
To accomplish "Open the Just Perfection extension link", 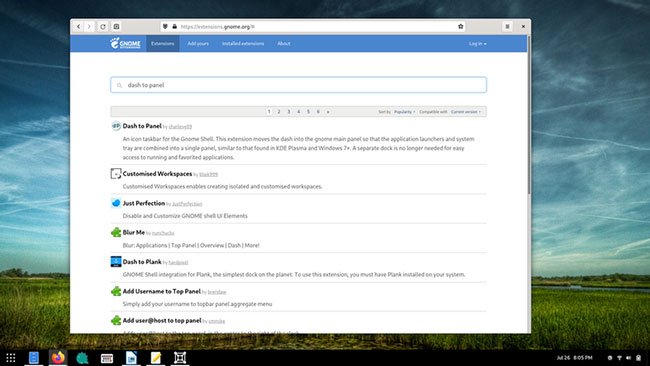I will pos(144,203).
